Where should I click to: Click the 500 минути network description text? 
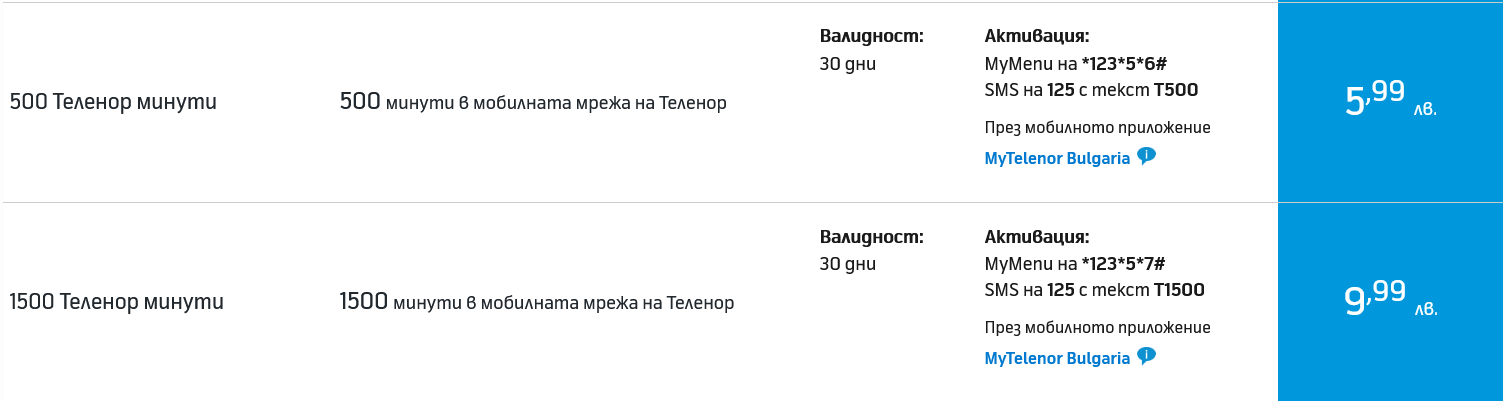pos(533,102)
